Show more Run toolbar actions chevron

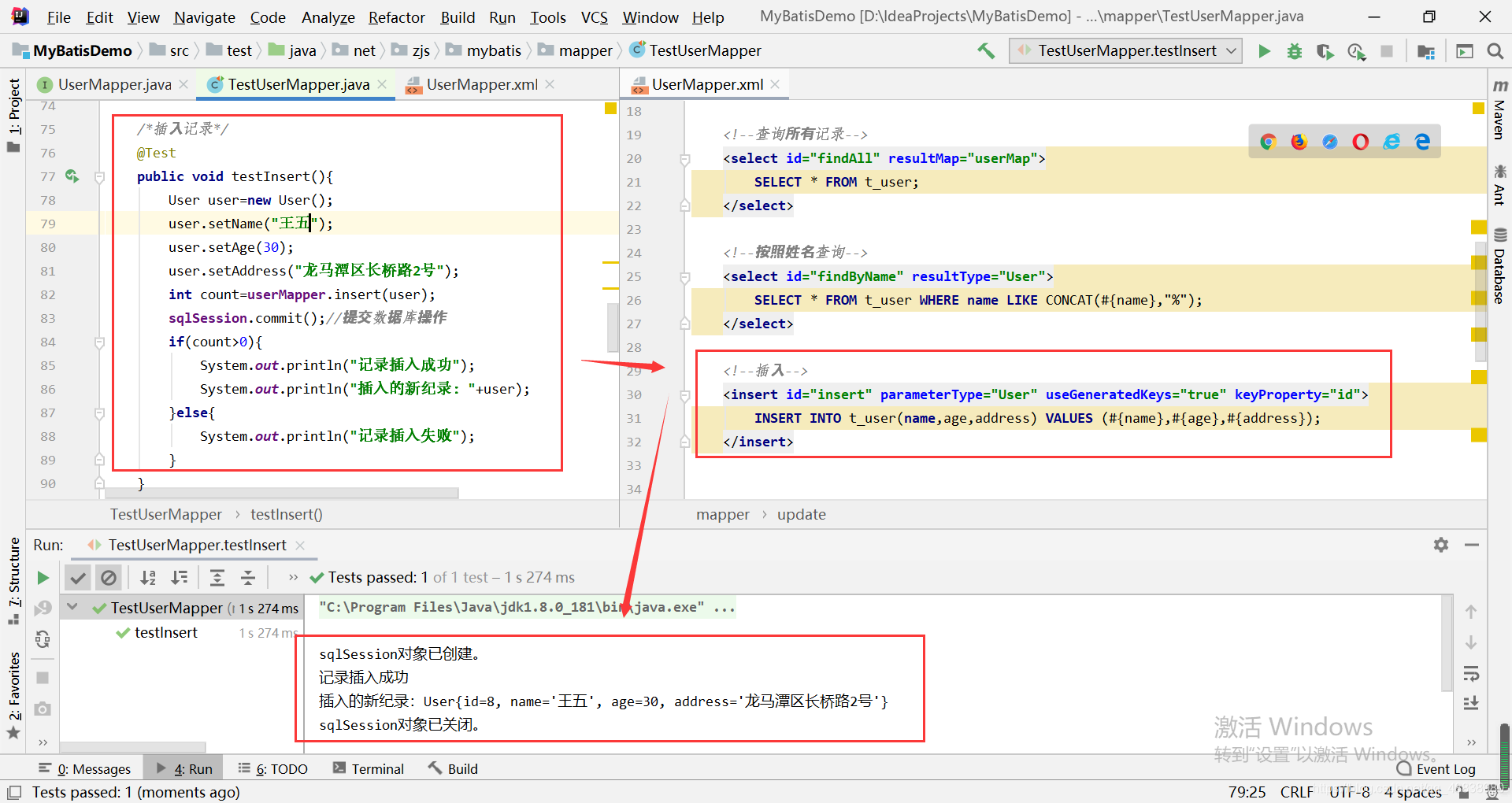click(x=293, y=578)
